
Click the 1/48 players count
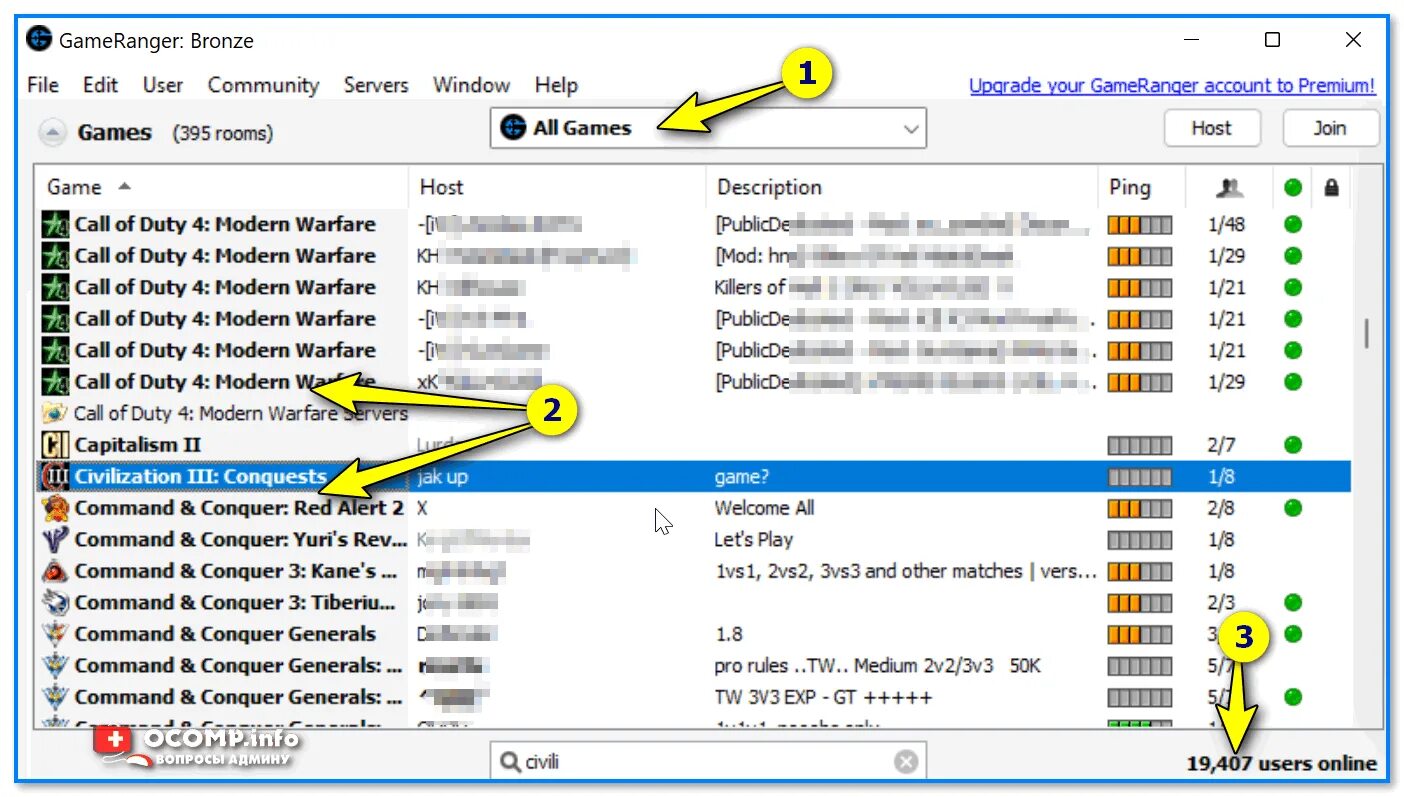[x=1226, y=224]
